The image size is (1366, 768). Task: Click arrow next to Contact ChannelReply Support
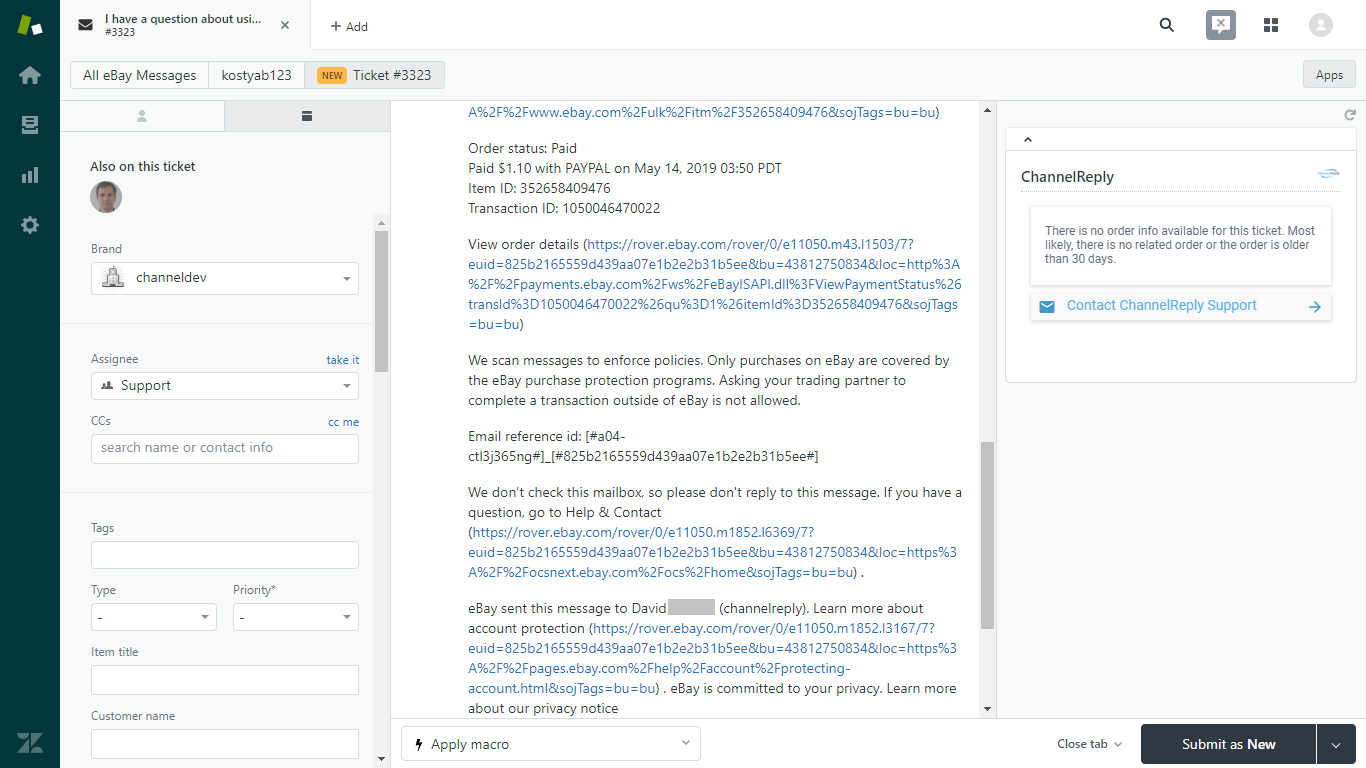(x=1315, y=307)
